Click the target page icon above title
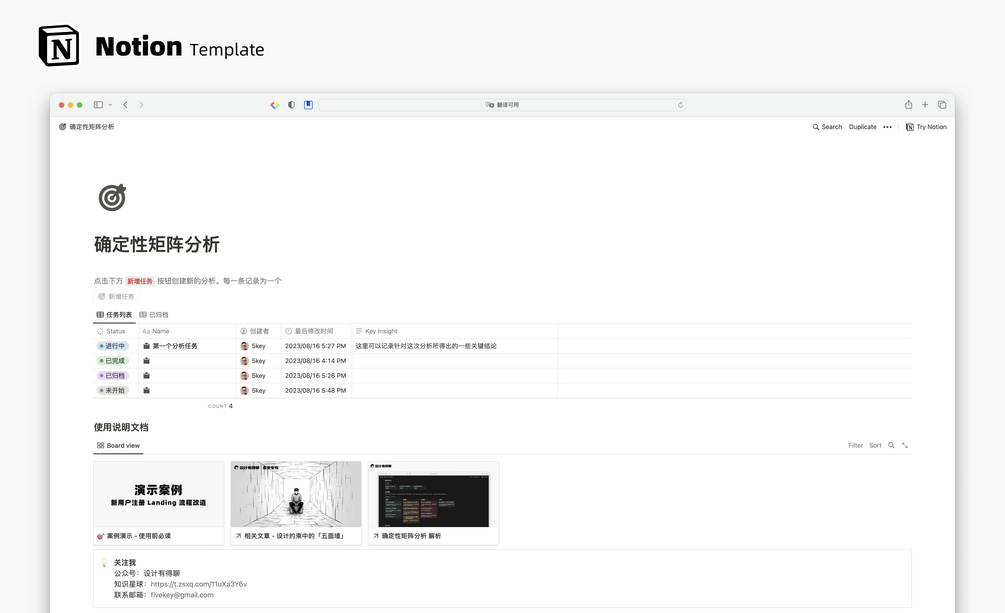 [112, 197]
